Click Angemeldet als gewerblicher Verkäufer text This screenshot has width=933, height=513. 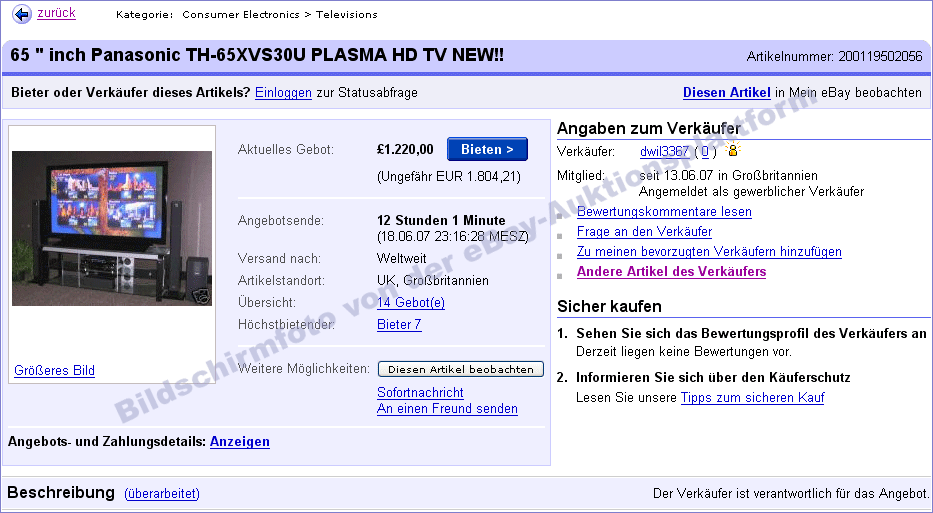[752, 192]
